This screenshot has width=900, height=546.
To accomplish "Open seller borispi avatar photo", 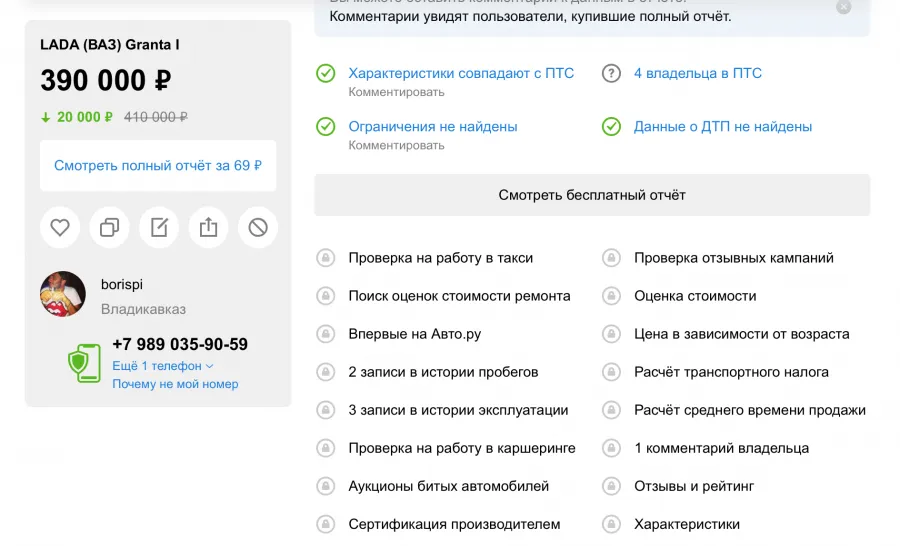I will tap(63, 294).
